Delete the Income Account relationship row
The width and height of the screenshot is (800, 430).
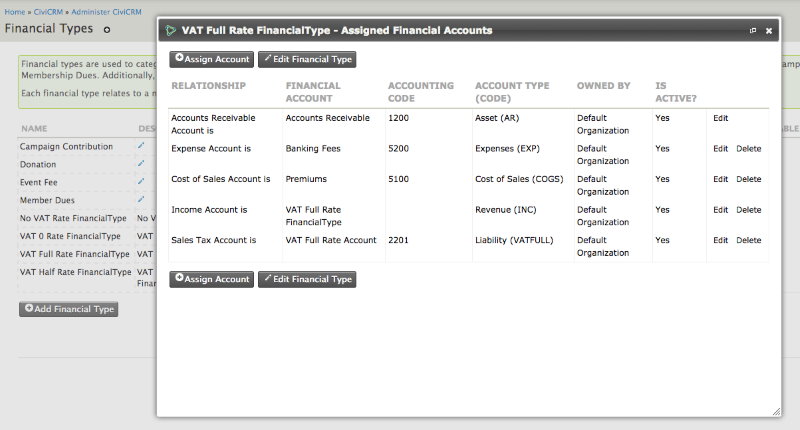click(748, 210)
